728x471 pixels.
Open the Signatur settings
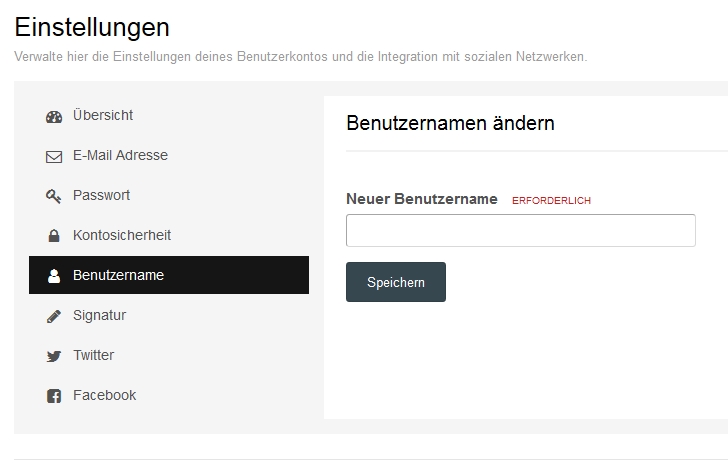pos(99,315)
